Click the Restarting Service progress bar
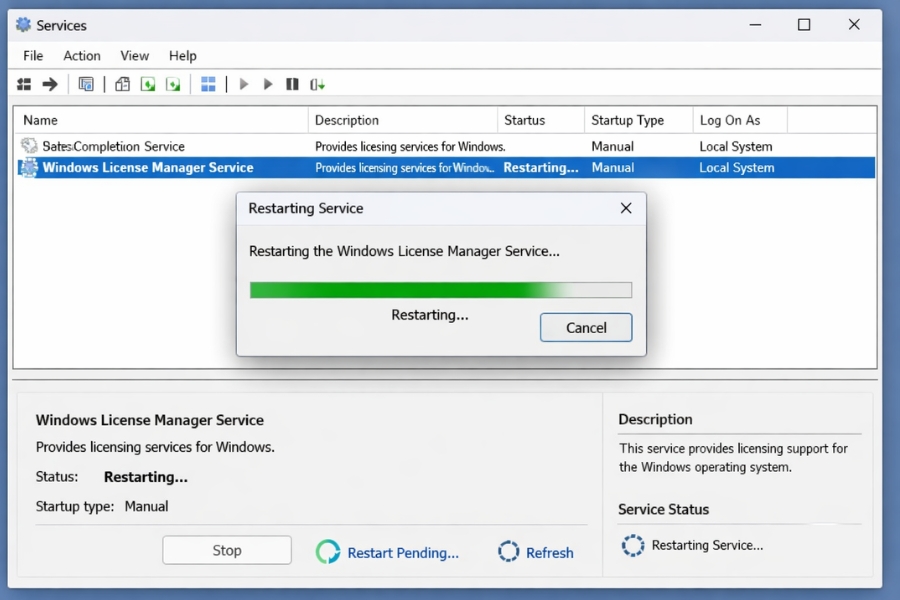900x600 pixels. pos(440,289)
